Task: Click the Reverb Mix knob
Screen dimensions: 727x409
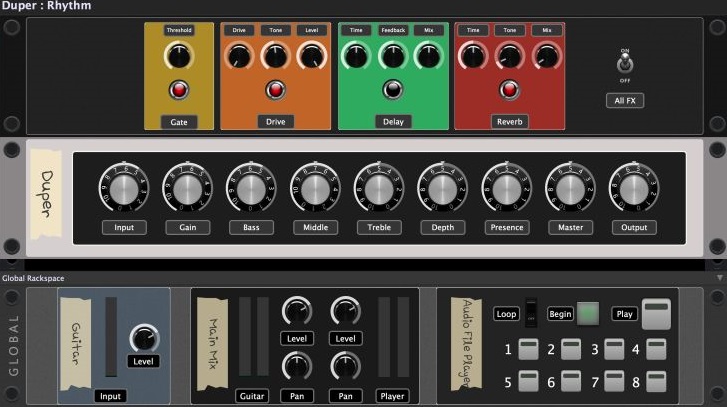Action: (x=547, y=57)
